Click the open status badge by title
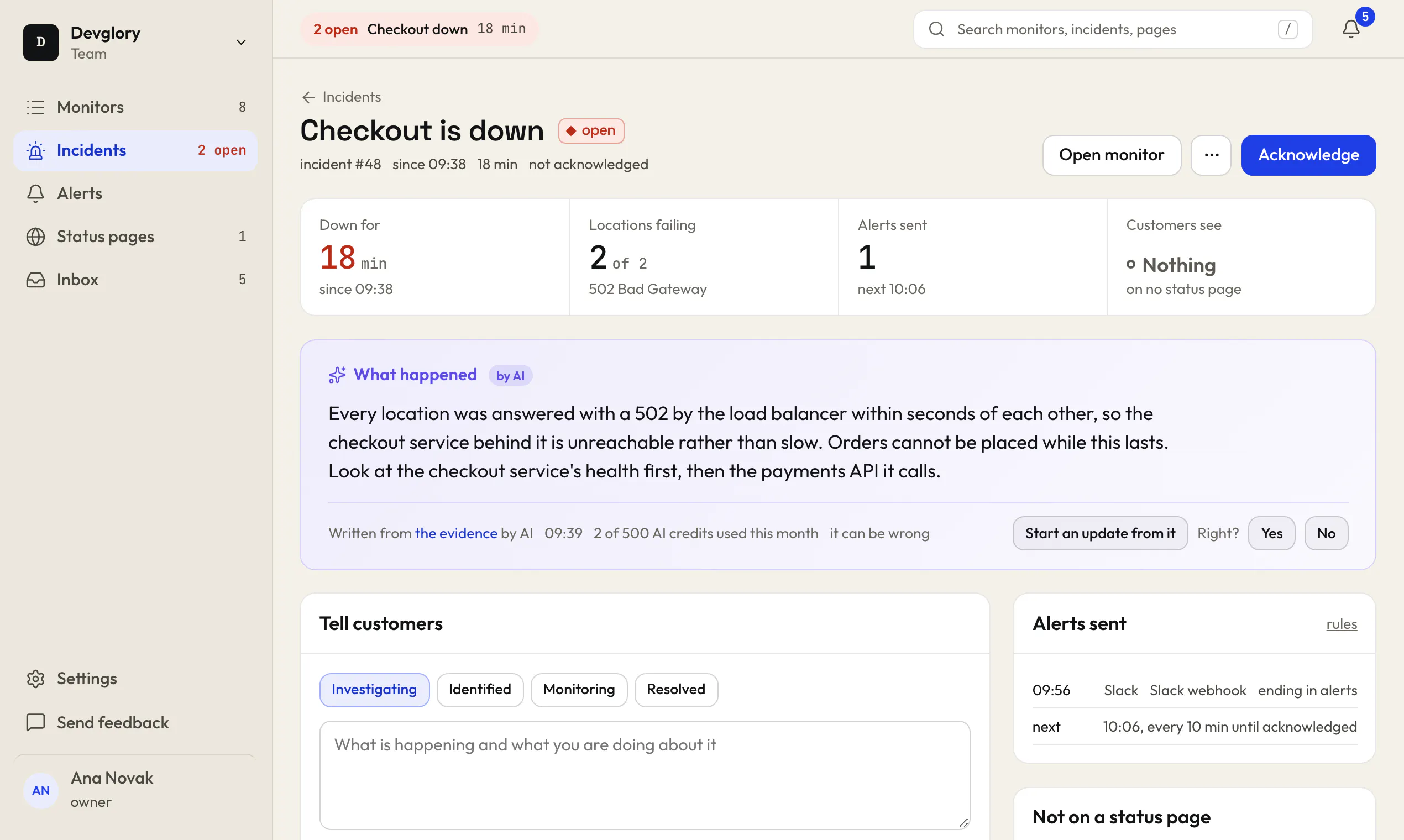 [x=591, y=131]
